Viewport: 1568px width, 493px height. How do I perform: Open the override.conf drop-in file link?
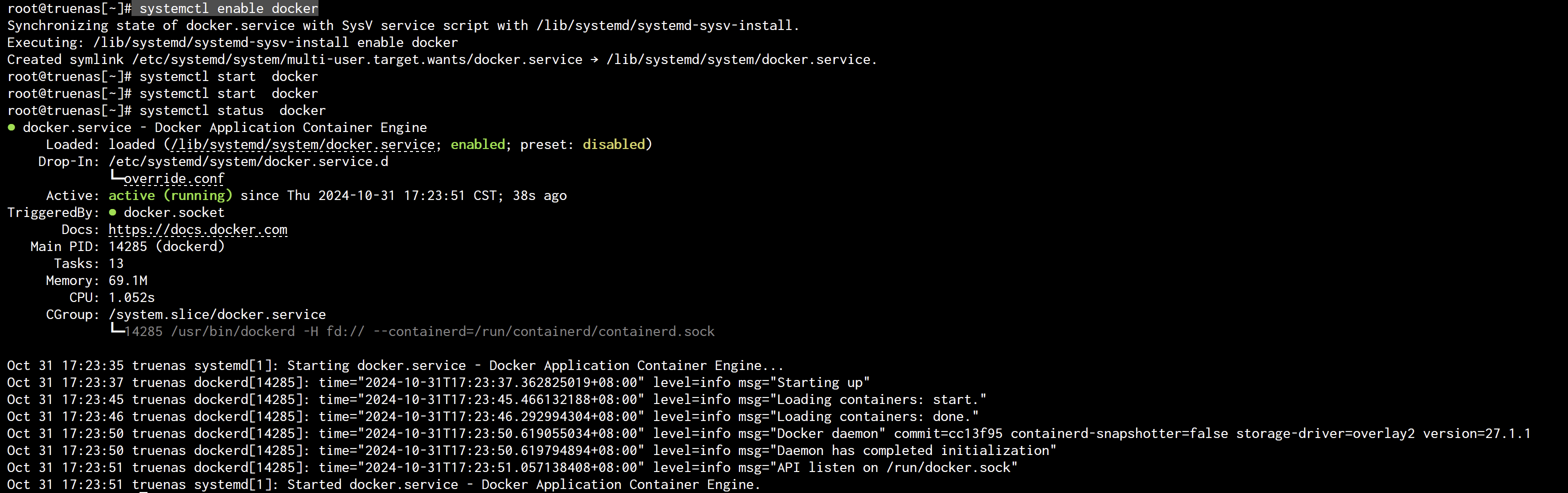(x=174, y=178)
